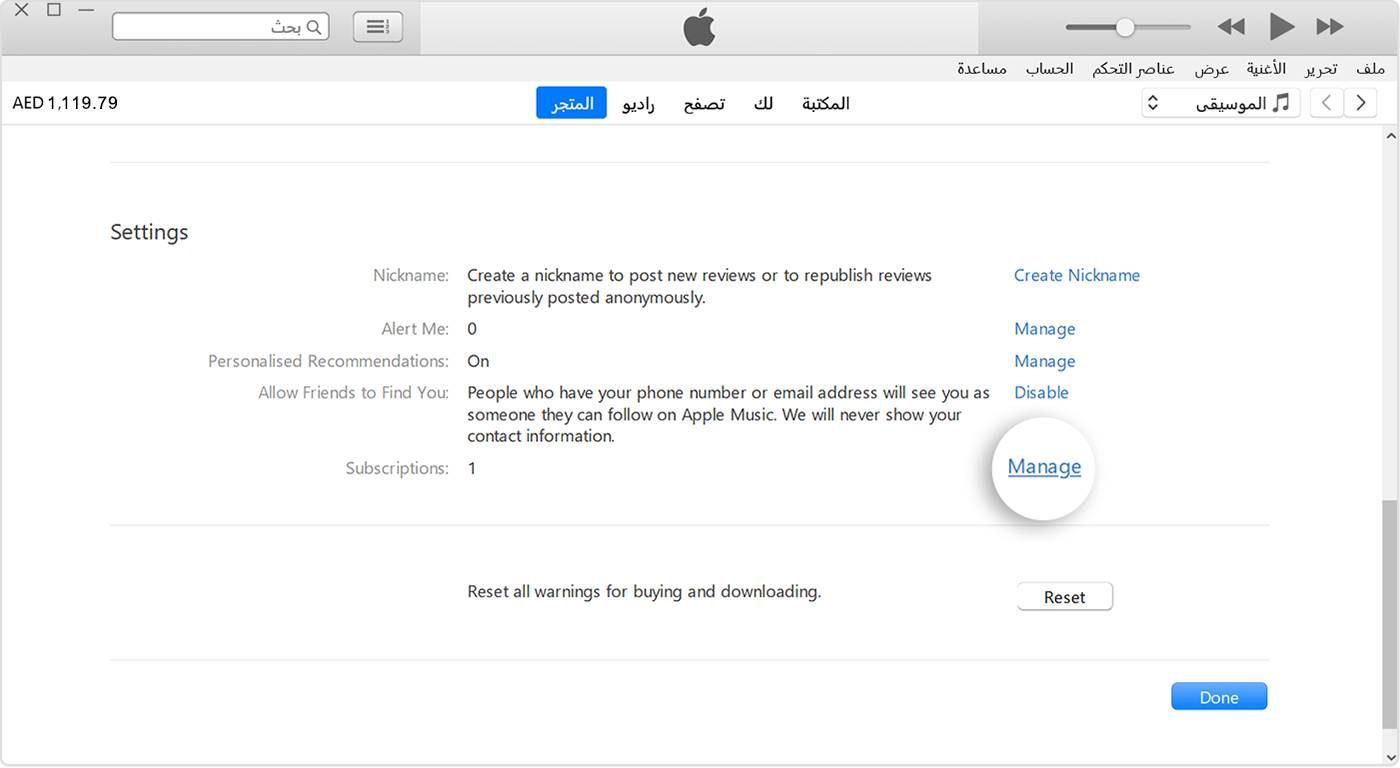Switch to the المكتبة tab

point(824,103)
